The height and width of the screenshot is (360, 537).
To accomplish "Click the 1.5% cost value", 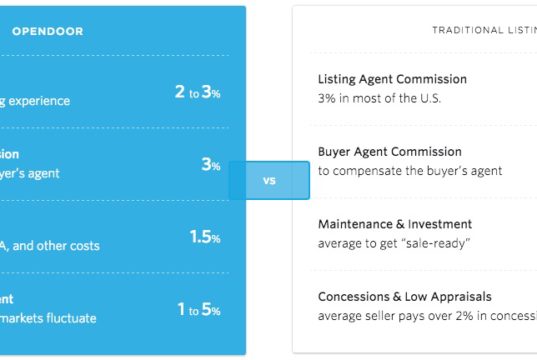I will 205,237.
